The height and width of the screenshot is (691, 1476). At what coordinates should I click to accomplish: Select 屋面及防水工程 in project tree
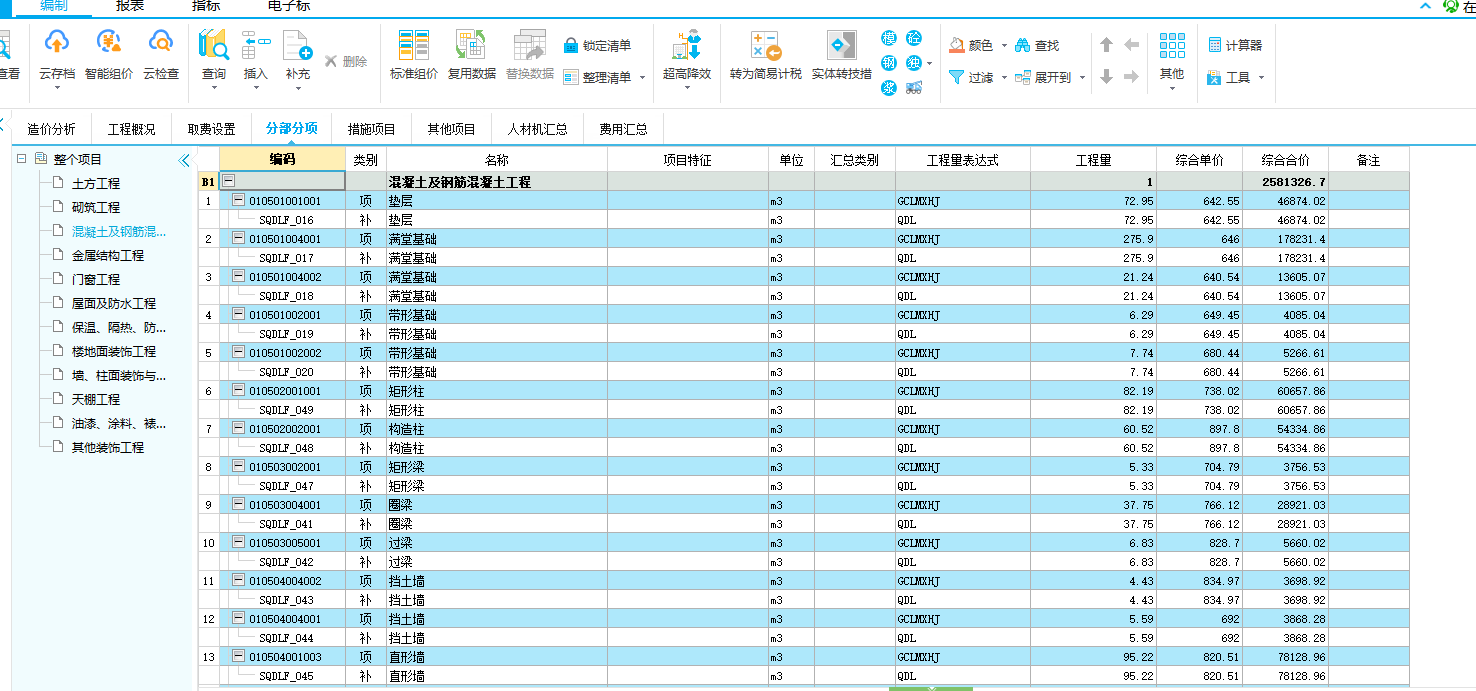pos(114,303)
